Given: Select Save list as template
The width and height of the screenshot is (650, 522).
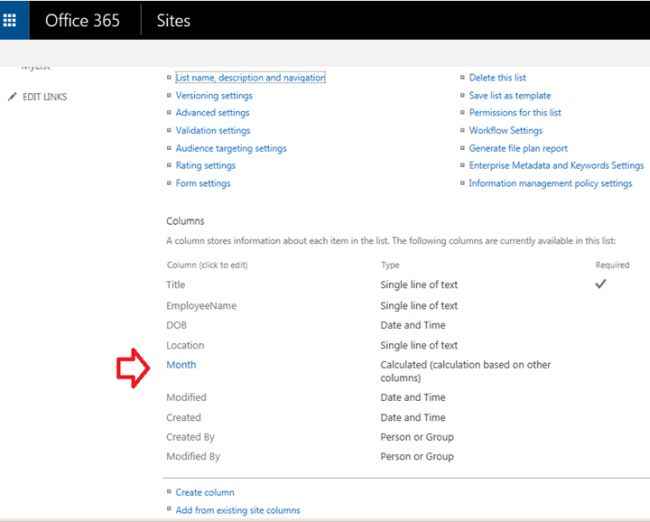Looking at the screenshot, I should (x=510, y=96).
